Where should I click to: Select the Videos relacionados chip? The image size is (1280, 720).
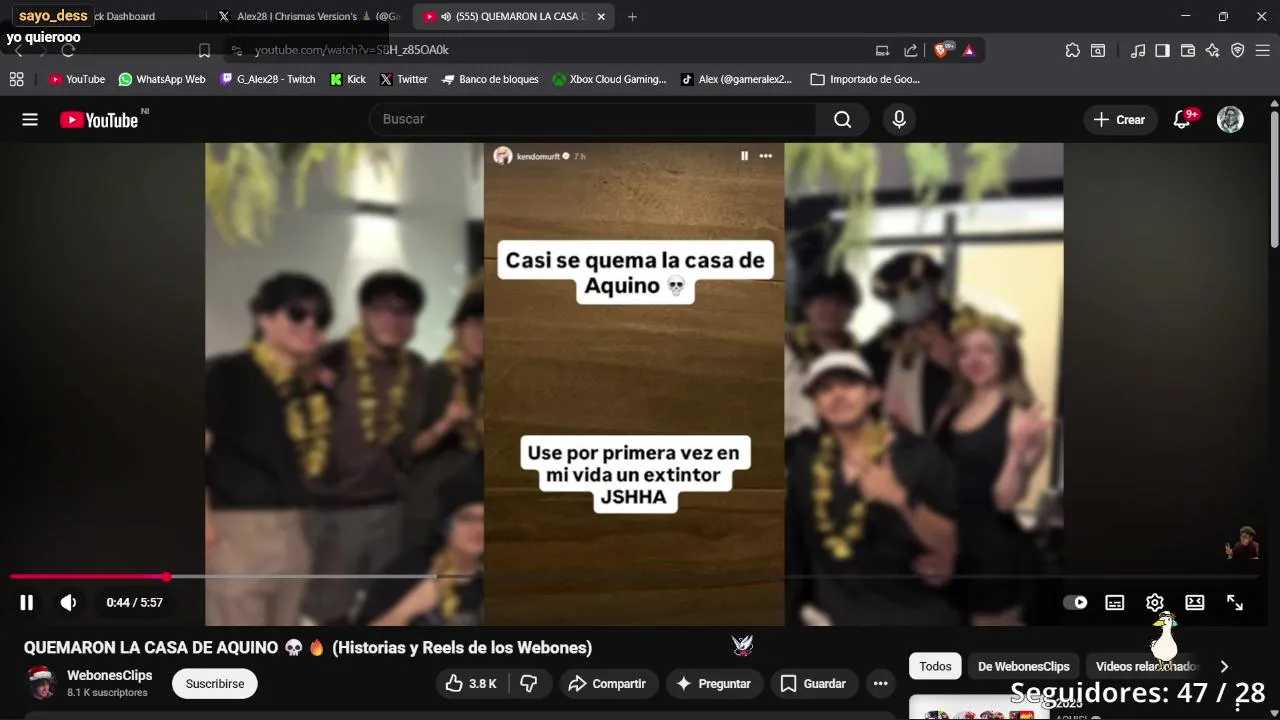point(1146,666)
